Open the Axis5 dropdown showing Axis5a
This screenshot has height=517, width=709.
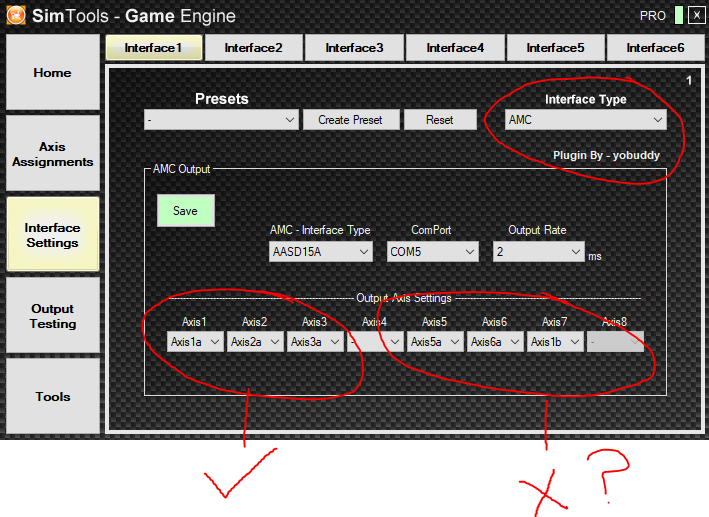coord(435,342)
